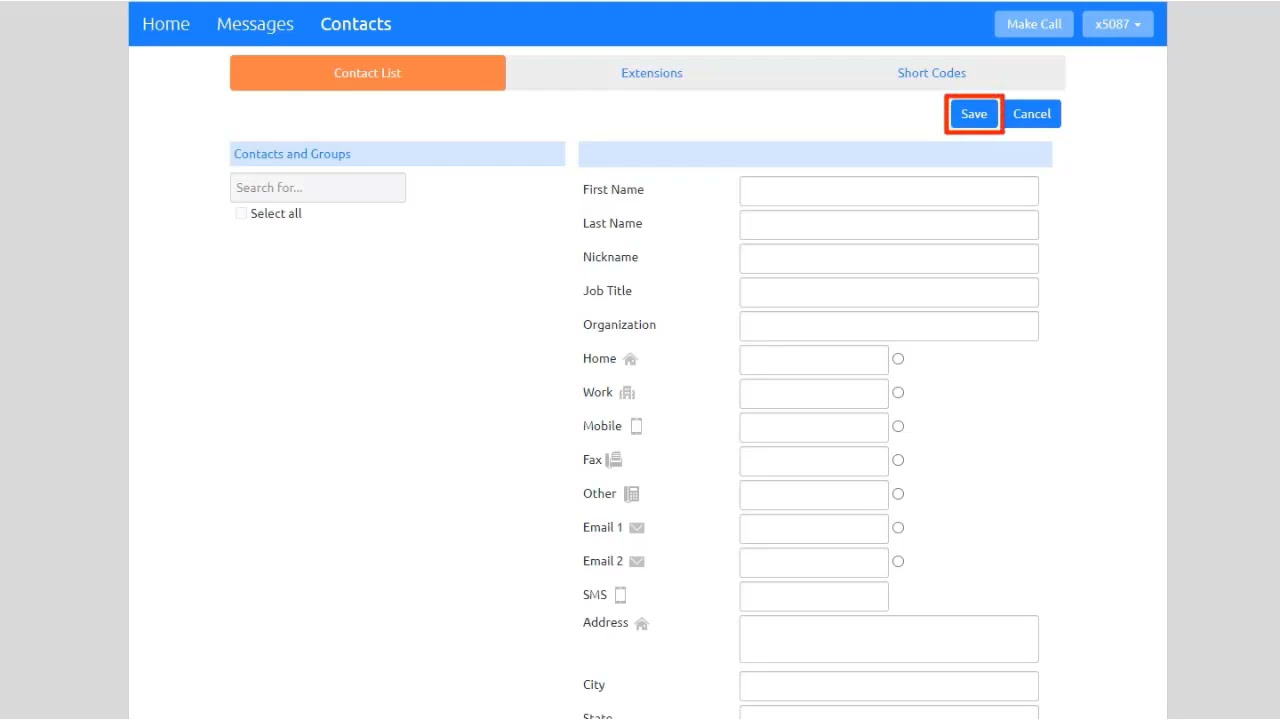Click the building icon next to Work

627,393
